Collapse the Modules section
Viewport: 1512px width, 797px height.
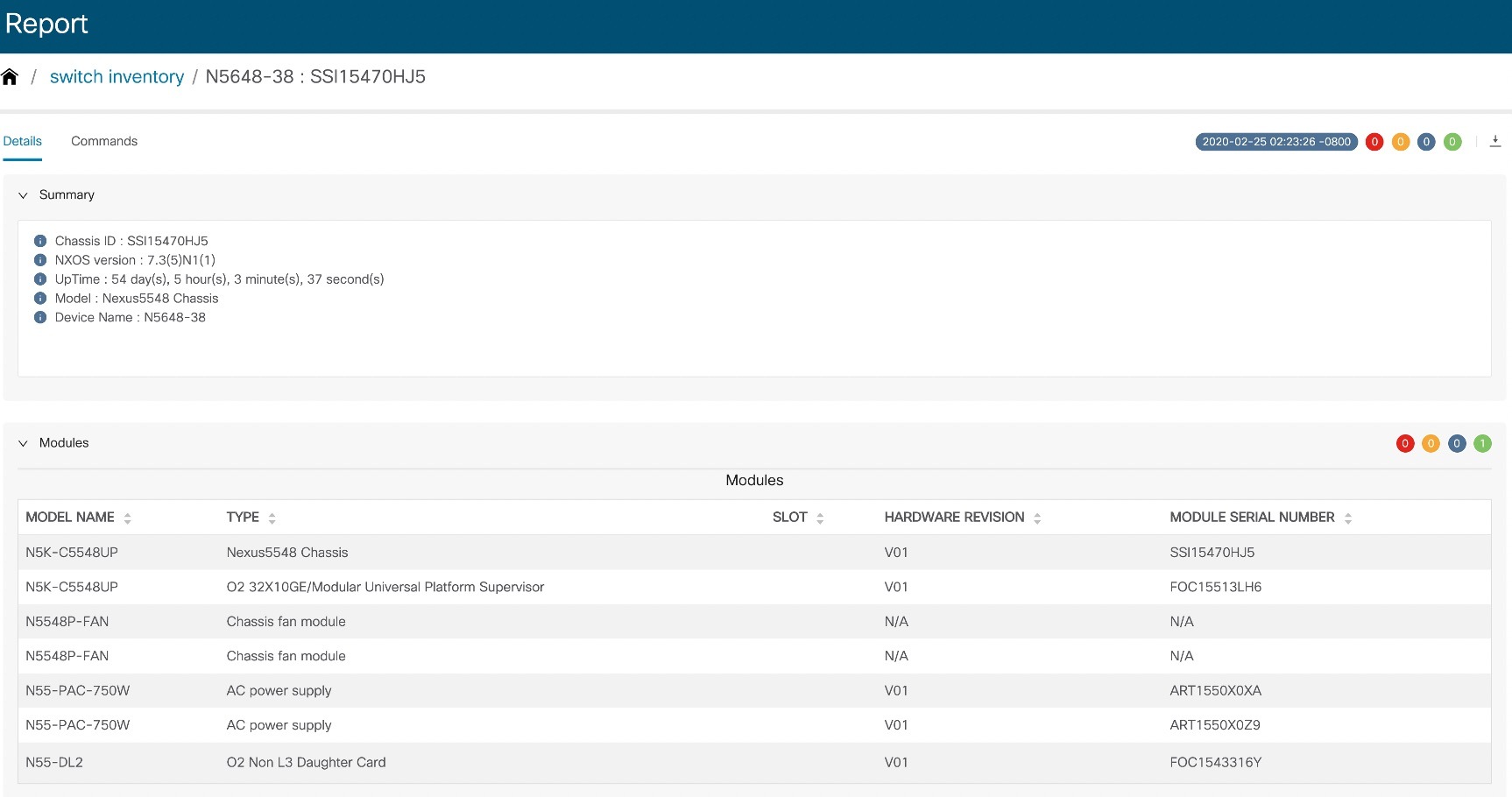[x=23, y=442]
